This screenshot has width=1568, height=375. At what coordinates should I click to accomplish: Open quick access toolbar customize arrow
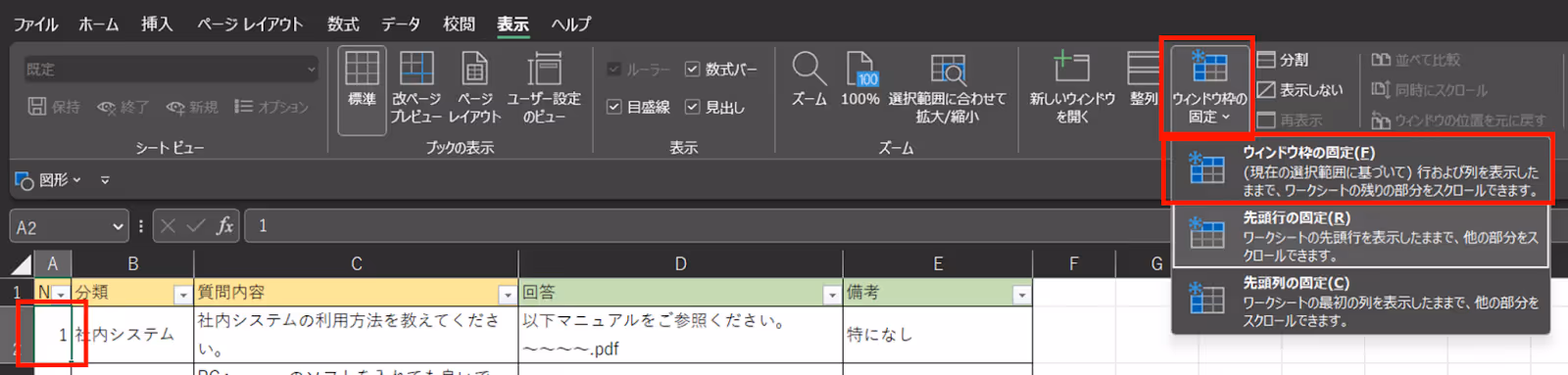tap(105, 180)
